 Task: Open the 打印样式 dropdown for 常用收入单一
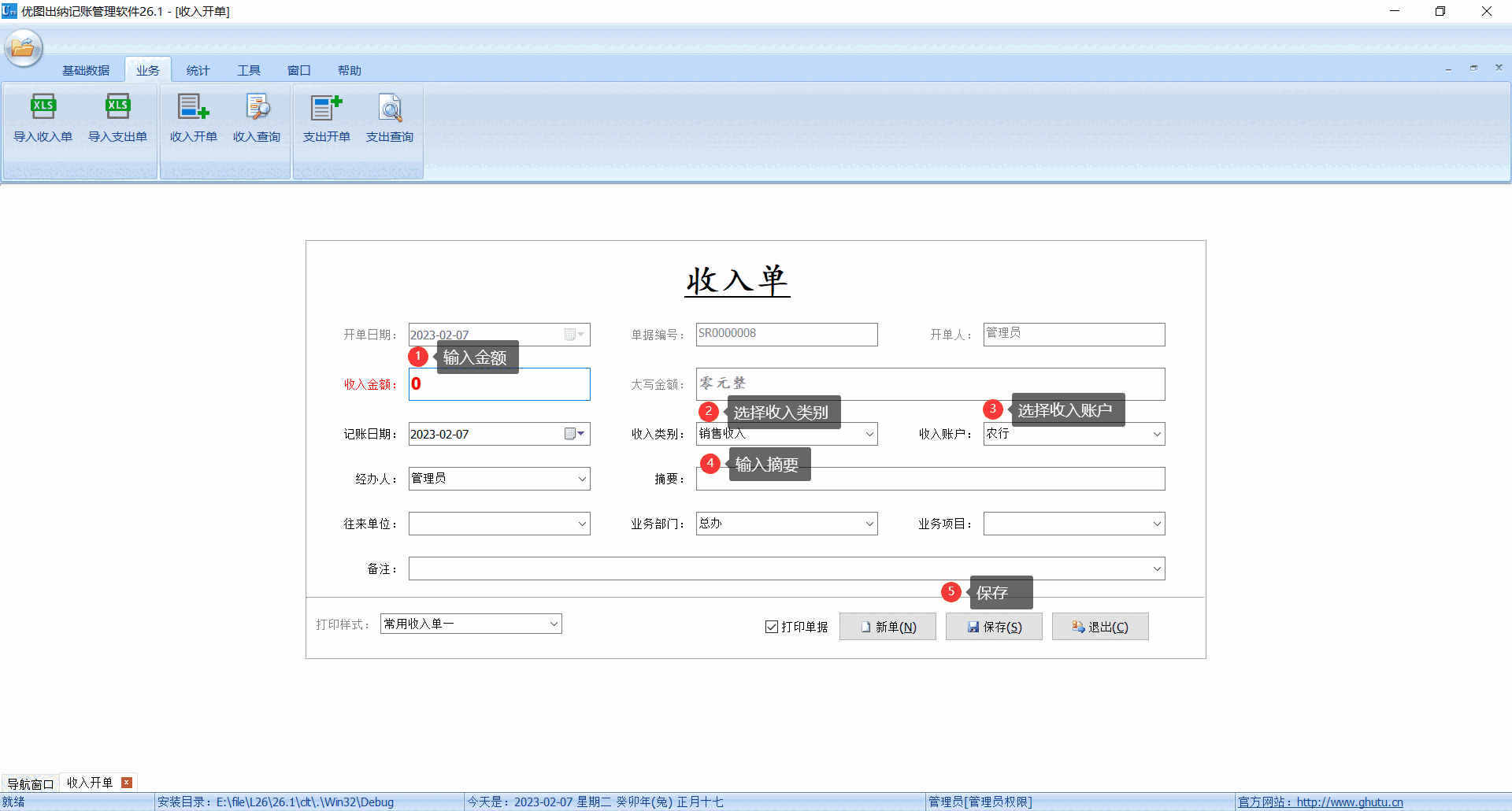tap(553, 623)
